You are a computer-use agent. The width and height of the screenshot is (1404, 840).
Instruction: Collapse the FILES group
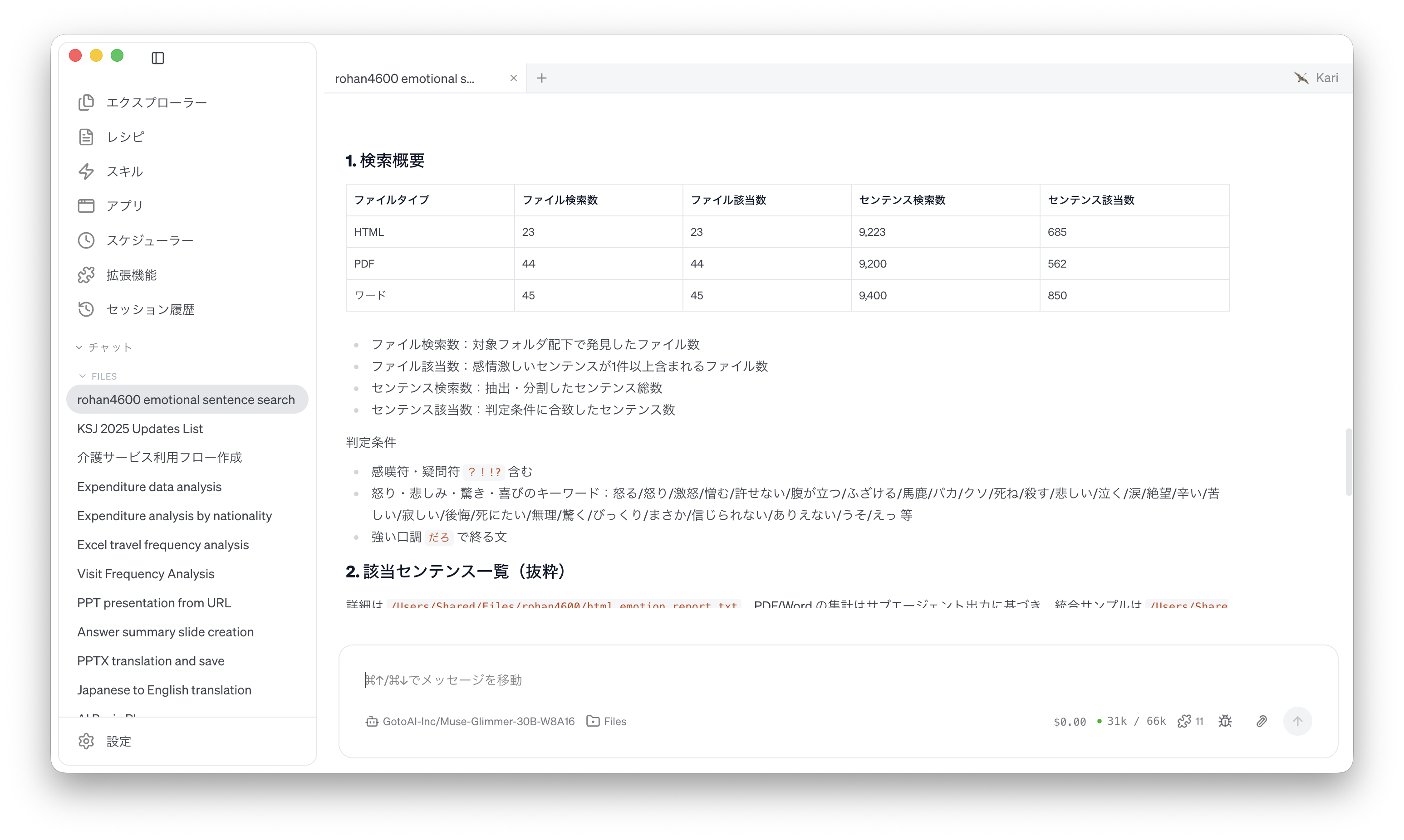tap(98, 376)
